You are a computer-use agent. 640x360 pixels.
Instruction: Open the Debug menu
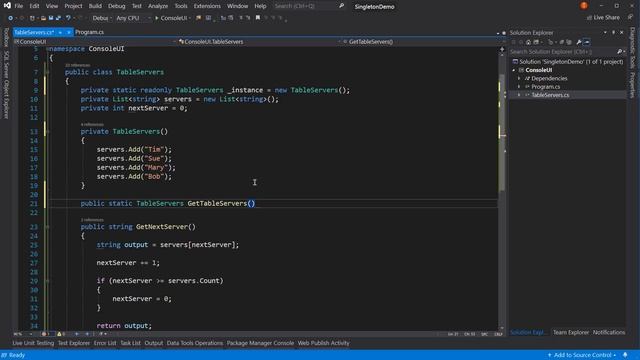(117, 6)
